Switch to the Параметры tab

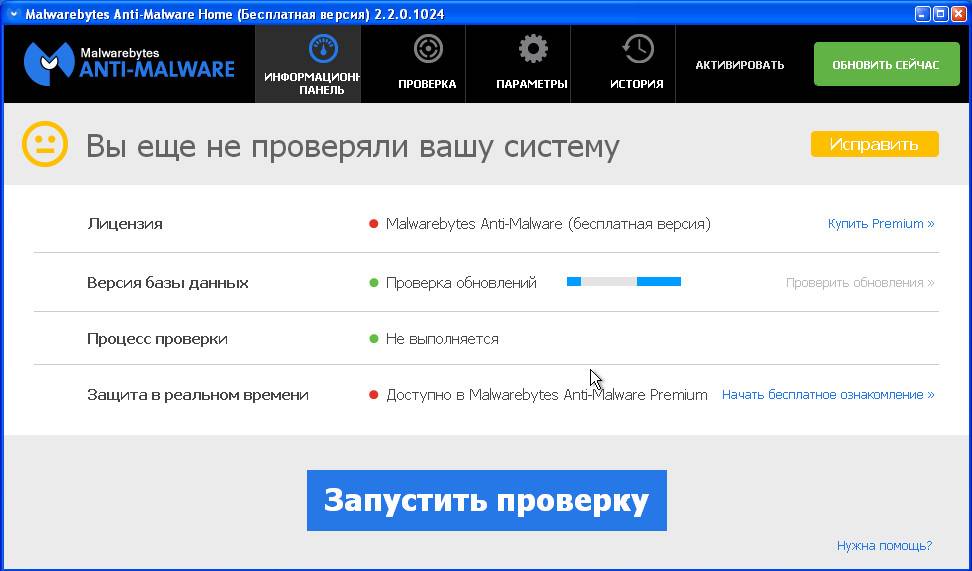click(x=532, y=84)
